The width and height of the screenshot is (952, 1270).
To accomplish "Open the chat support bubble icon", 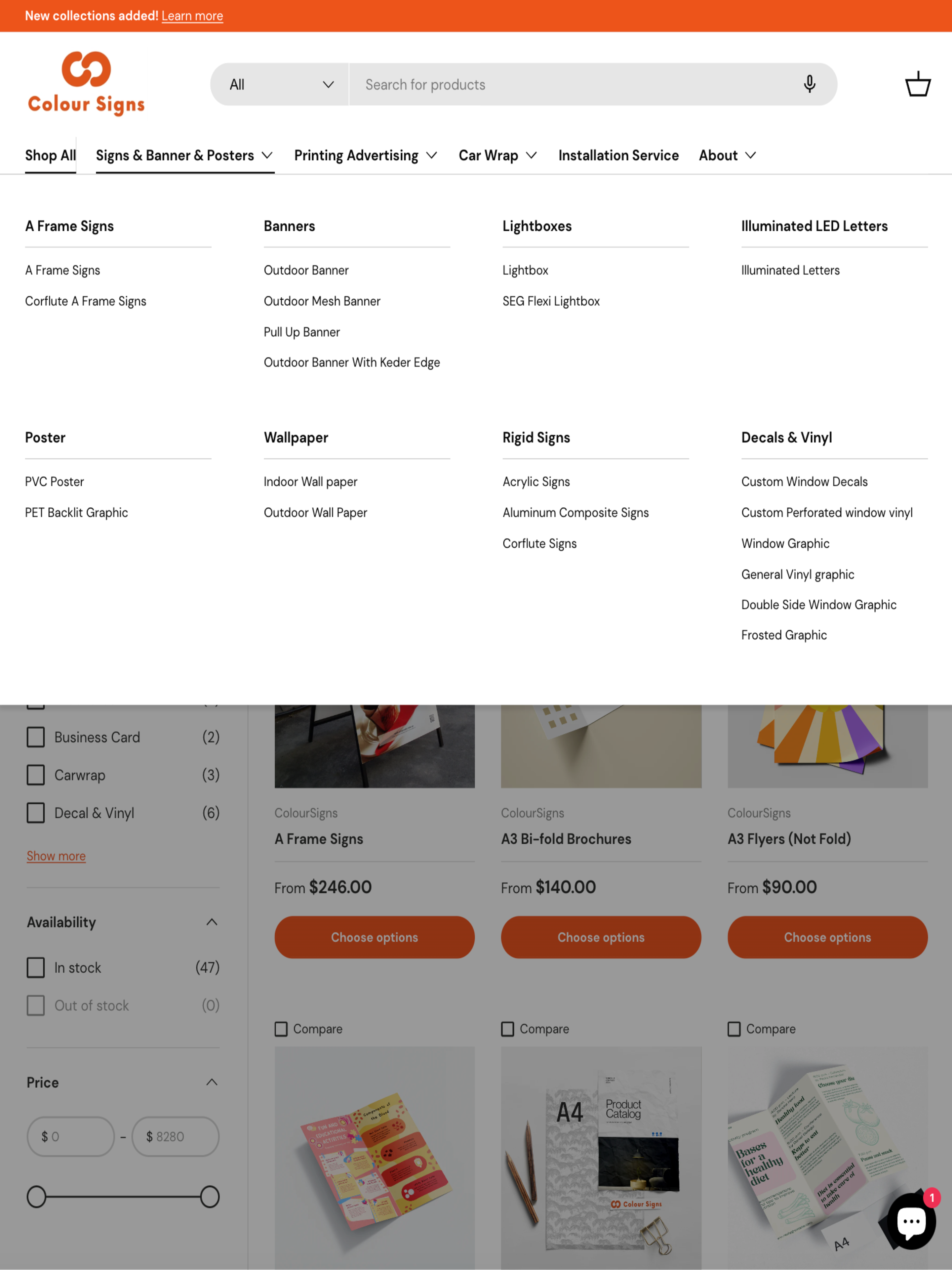I will tap(911, 1221).
